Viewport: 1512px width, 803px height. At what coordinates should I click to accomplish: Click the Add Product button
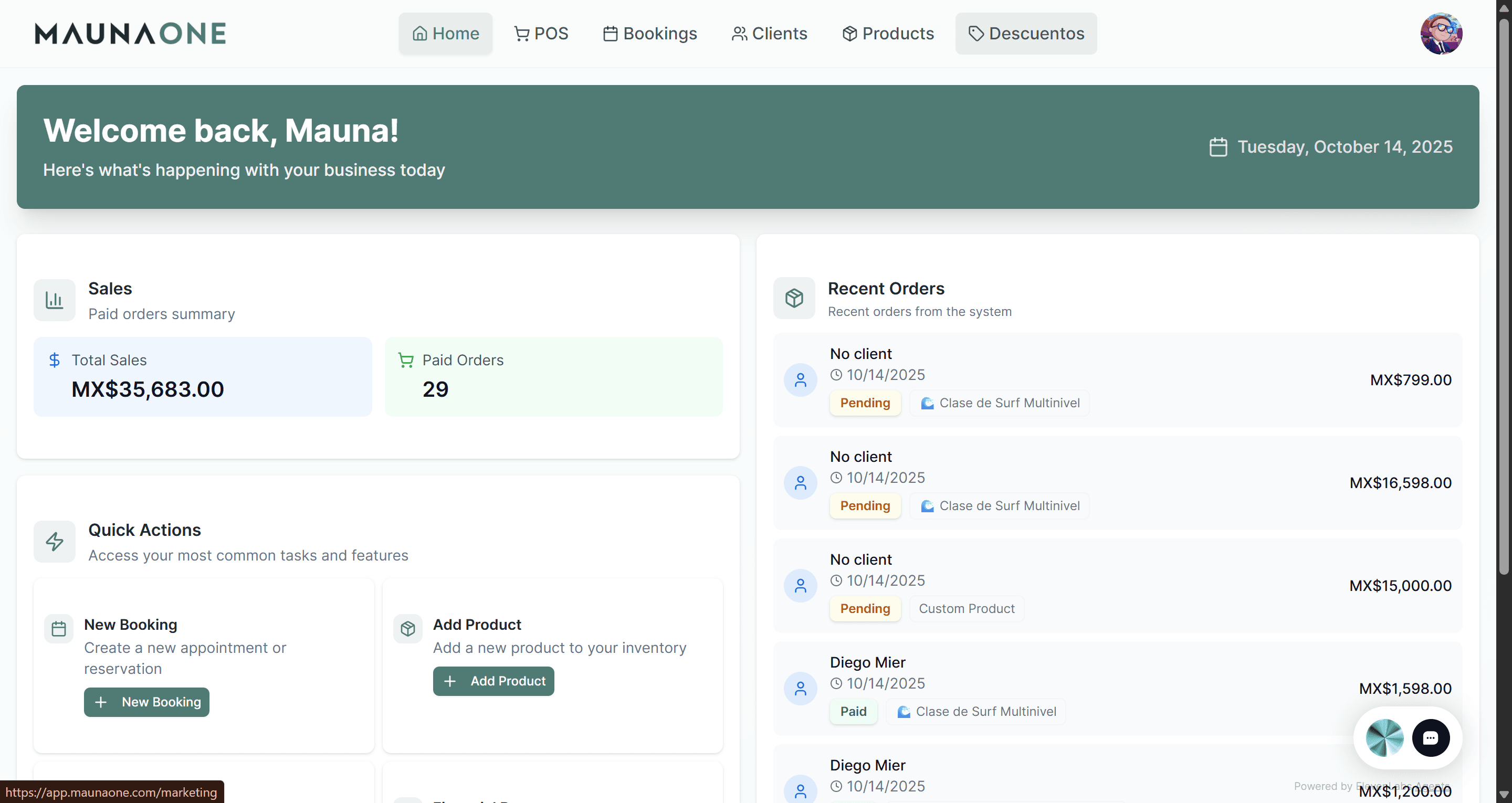(493, 681)
